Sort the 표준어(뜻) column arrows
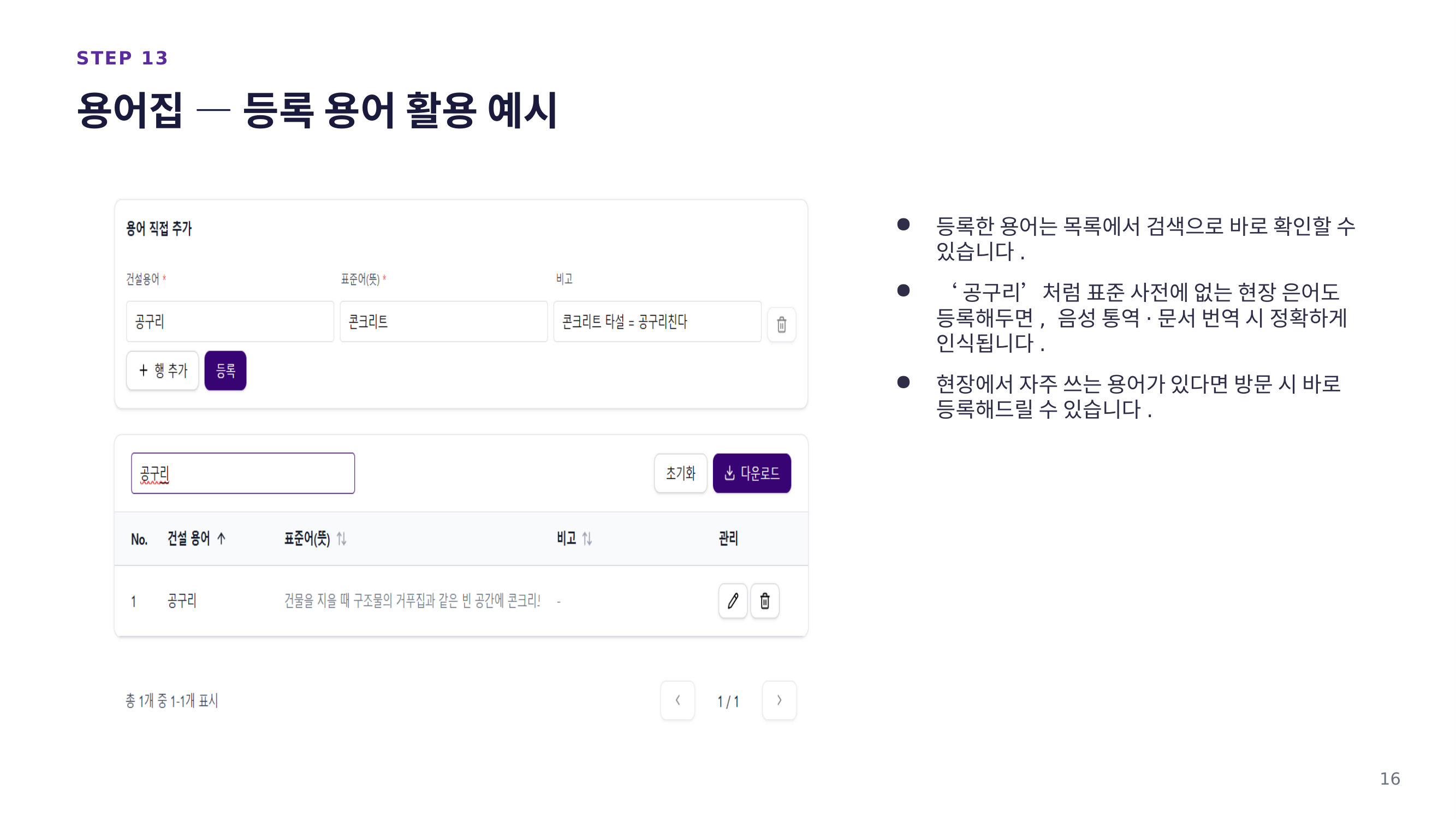 [x=341, y=538]
